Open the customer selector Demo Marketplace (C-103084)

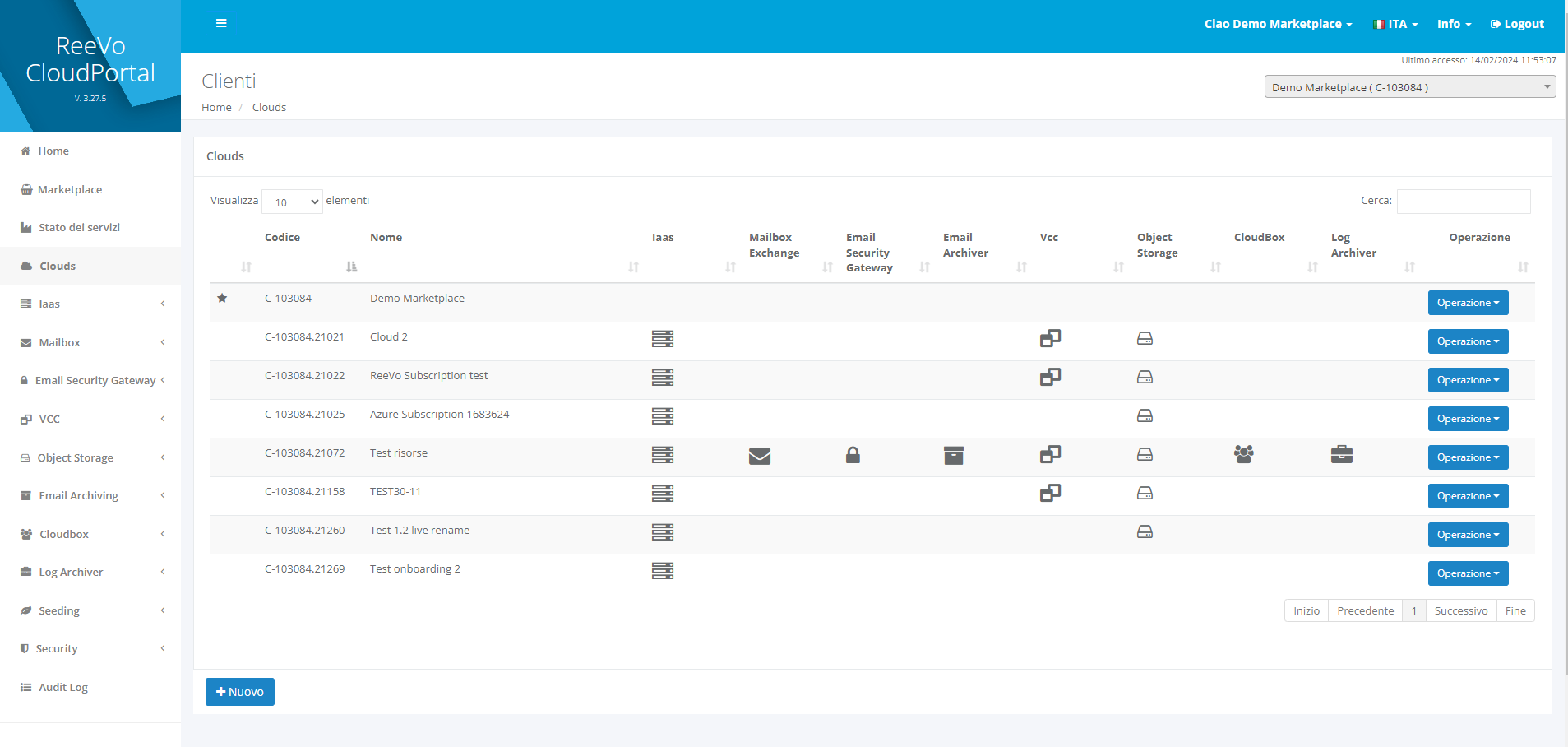coord(1409,87)
